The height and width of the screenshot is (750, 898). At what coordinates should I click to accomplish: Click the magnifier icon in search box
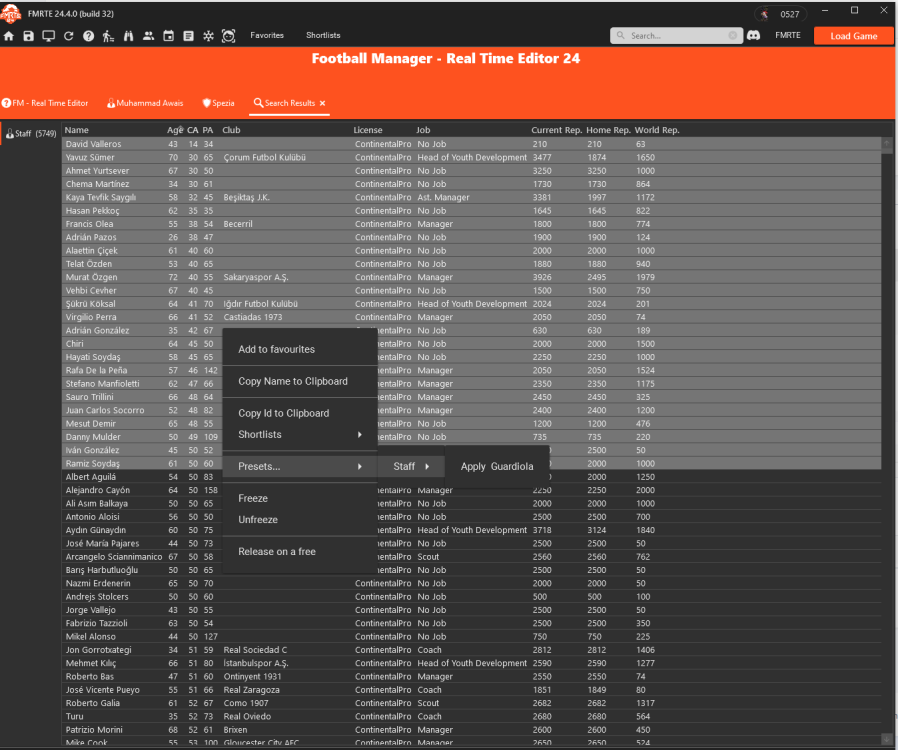(x=620, y=35)
